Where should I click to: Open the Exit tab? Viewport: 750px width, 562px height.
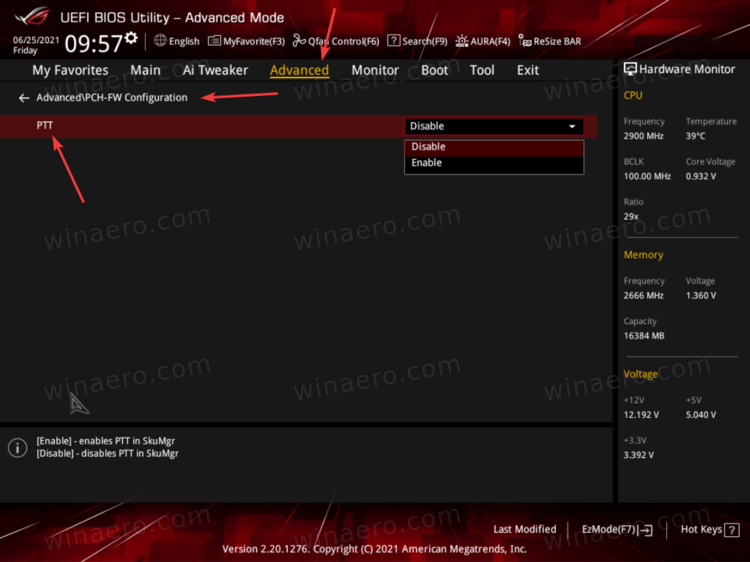tap(528, 70)
